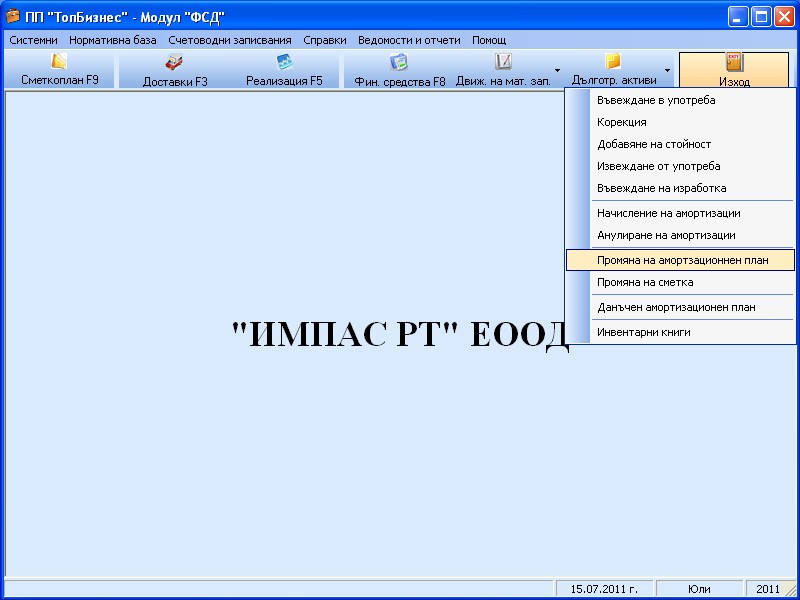
Task: Open the Справки menu
Action: point(325,40)
